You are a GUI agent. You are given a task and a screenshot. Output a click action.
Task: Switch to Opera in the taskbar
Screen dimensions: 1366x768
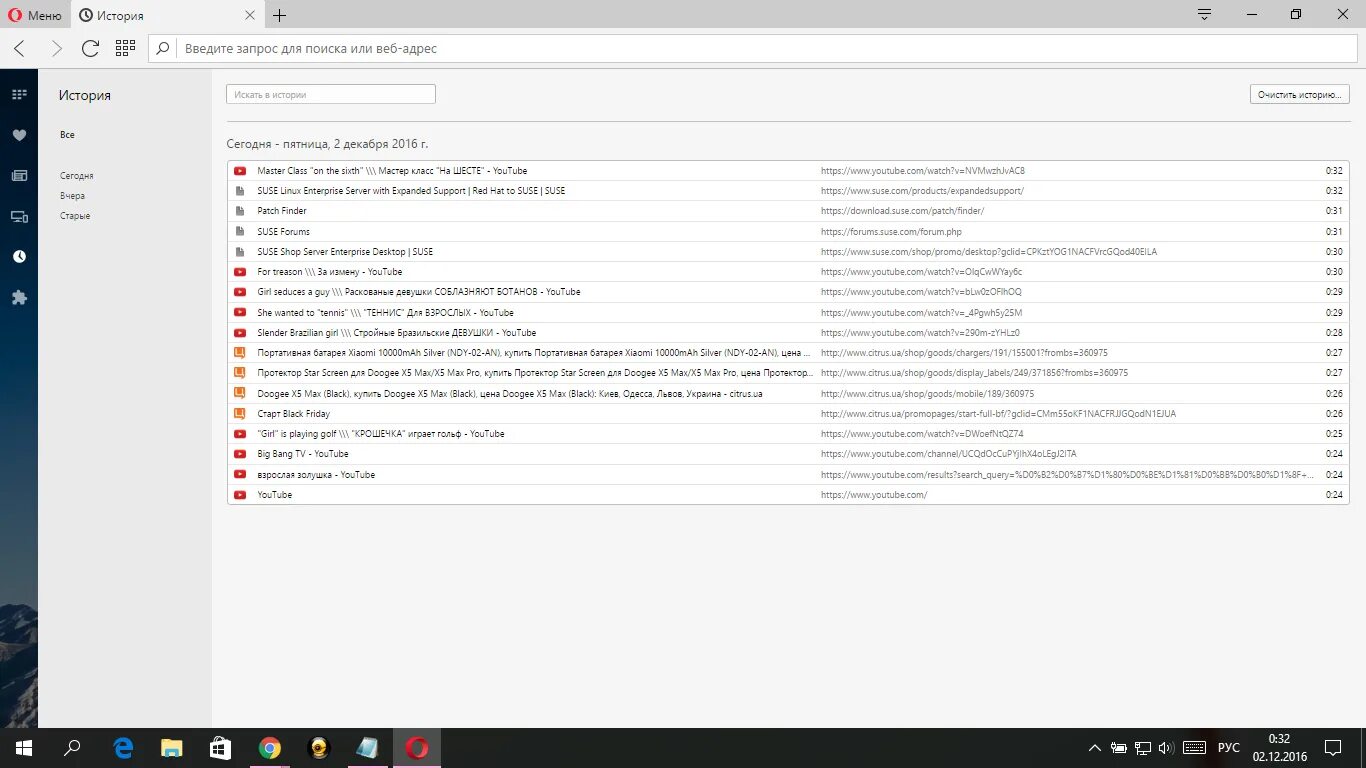pos(417,748)
